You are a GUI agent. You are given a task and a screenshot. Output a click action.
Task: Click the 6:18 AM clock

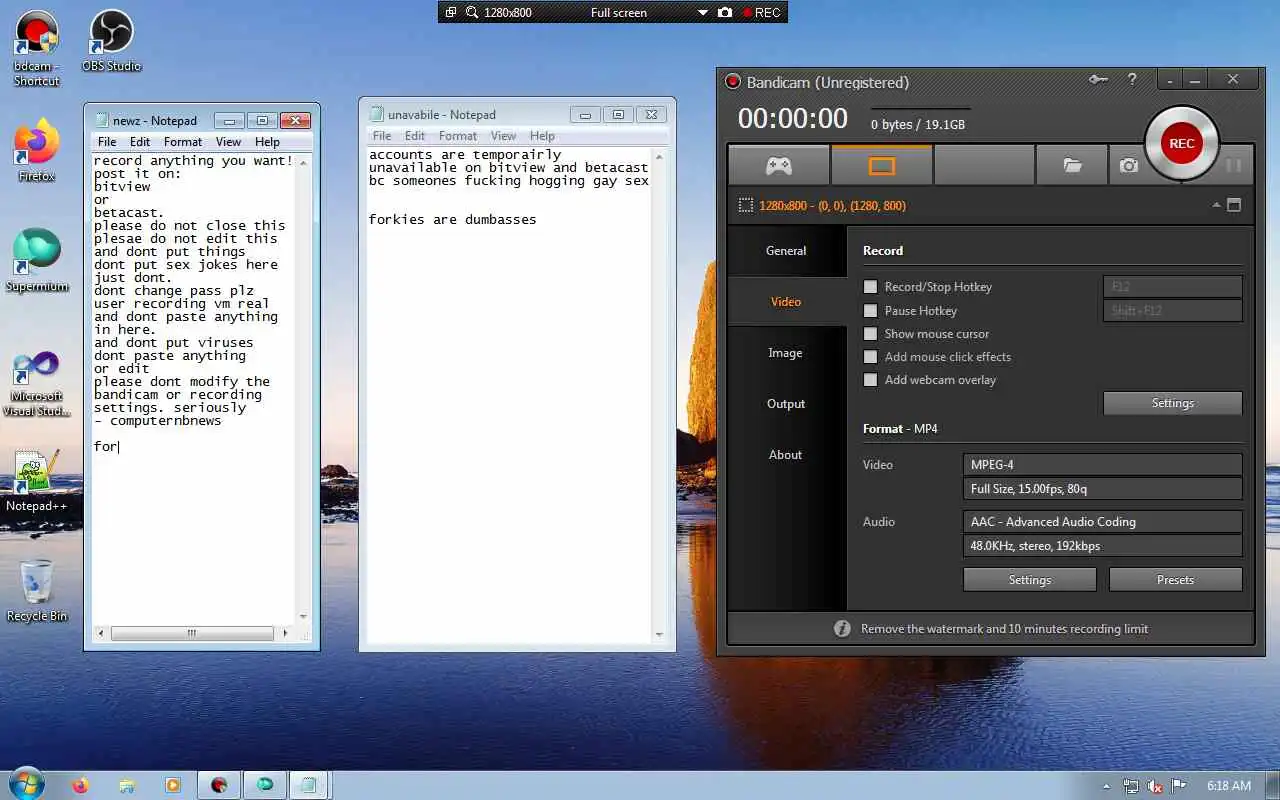coord(1228,786)
